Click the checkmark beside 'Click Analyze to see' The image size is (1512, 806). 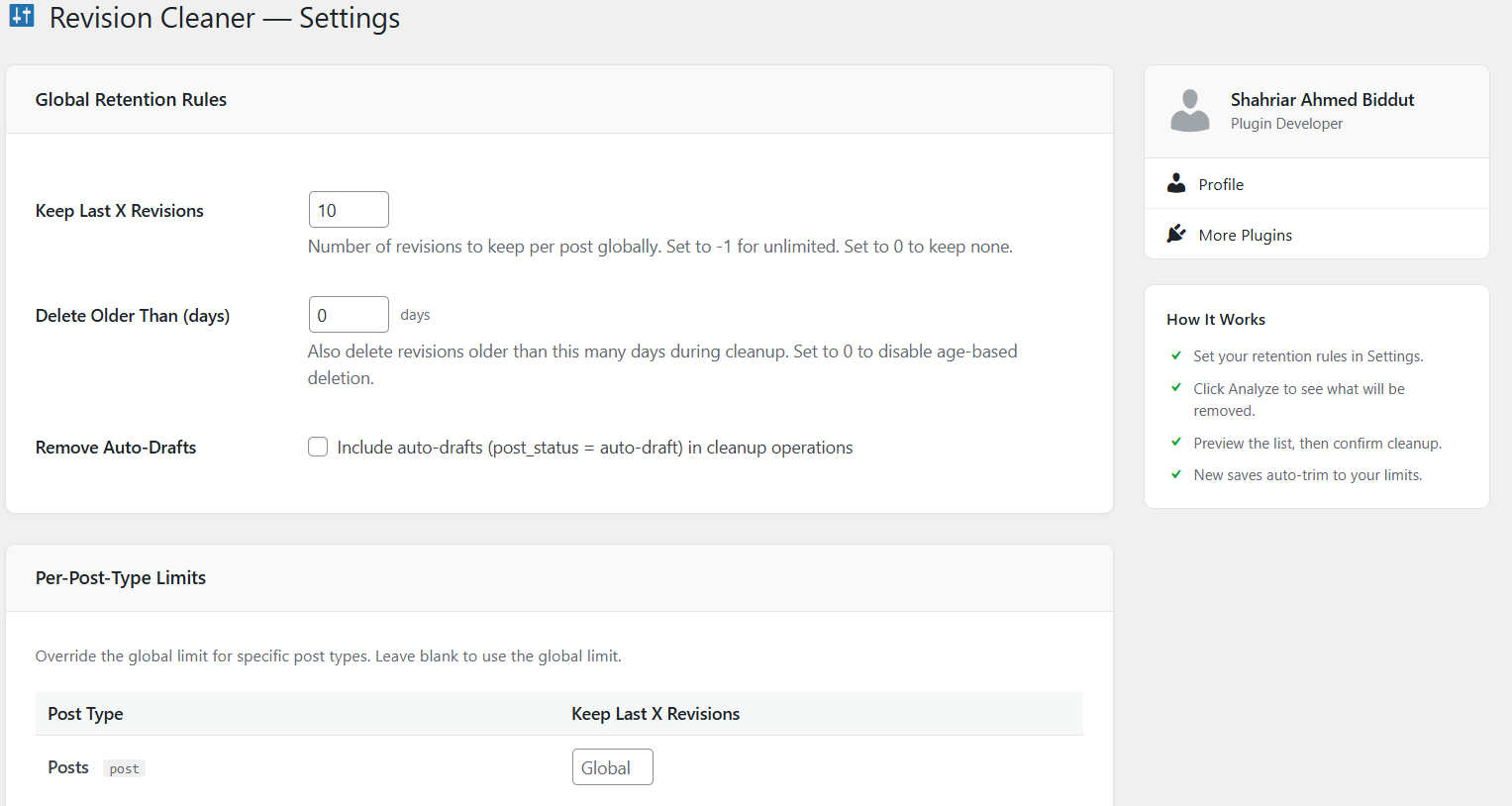point(1176,388)
